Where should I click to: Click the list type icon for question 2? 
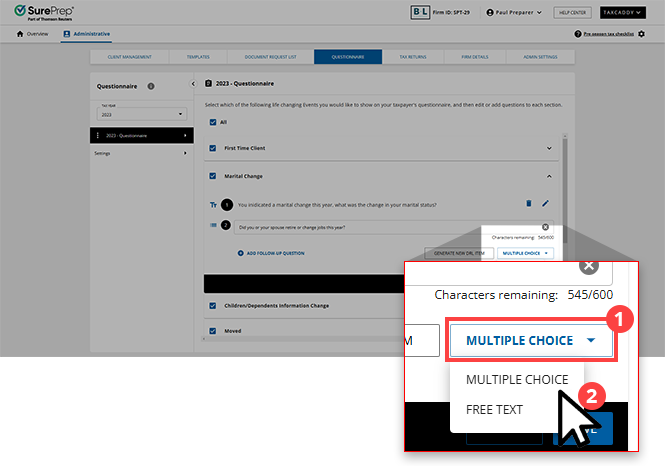pyautogui.click(x=213, y=225)
